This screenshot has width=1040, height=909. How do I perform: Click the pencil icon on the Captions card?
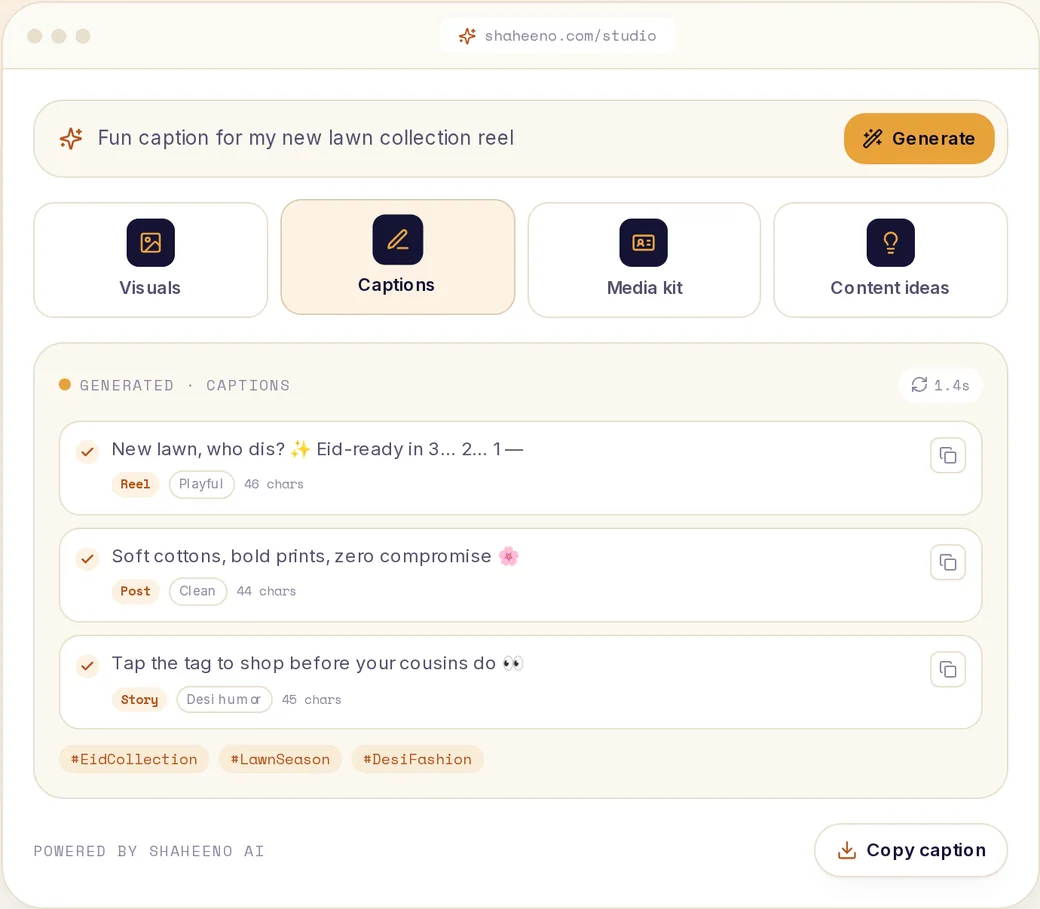pos(397,239)
